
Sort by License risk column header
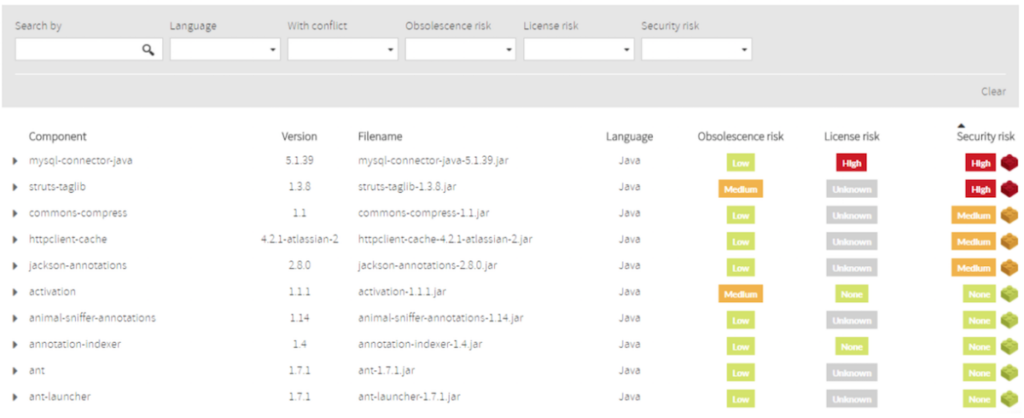coord(852,137)
